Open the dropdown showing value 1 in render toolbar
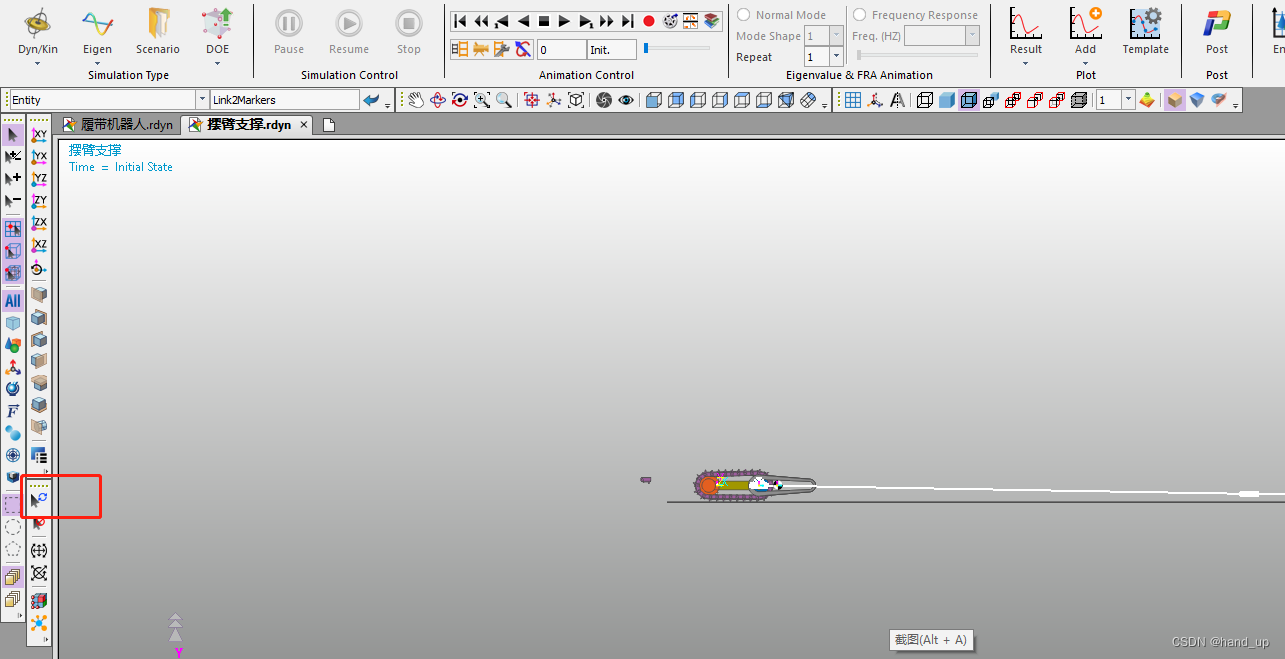1285x659 pixels. pyautogui.click(x=1129, y=100)
